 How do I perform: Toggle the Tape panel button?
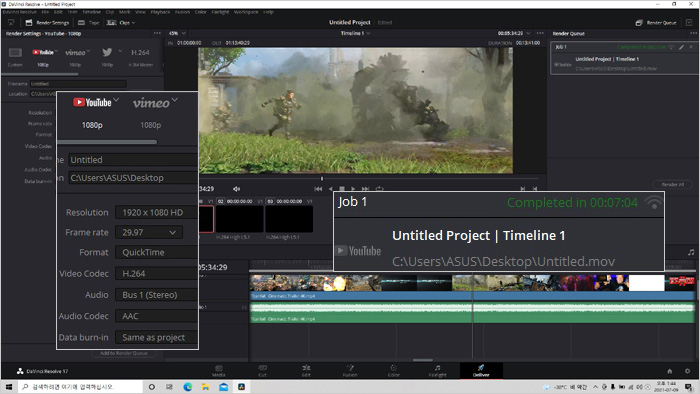(x=89, y=22)
